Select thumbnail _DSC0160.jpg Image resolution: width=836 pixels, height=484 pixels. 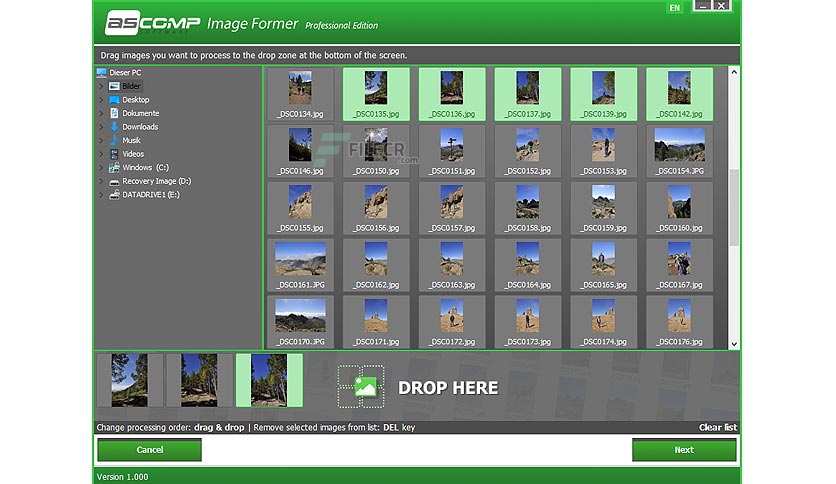tap(679, 208)
